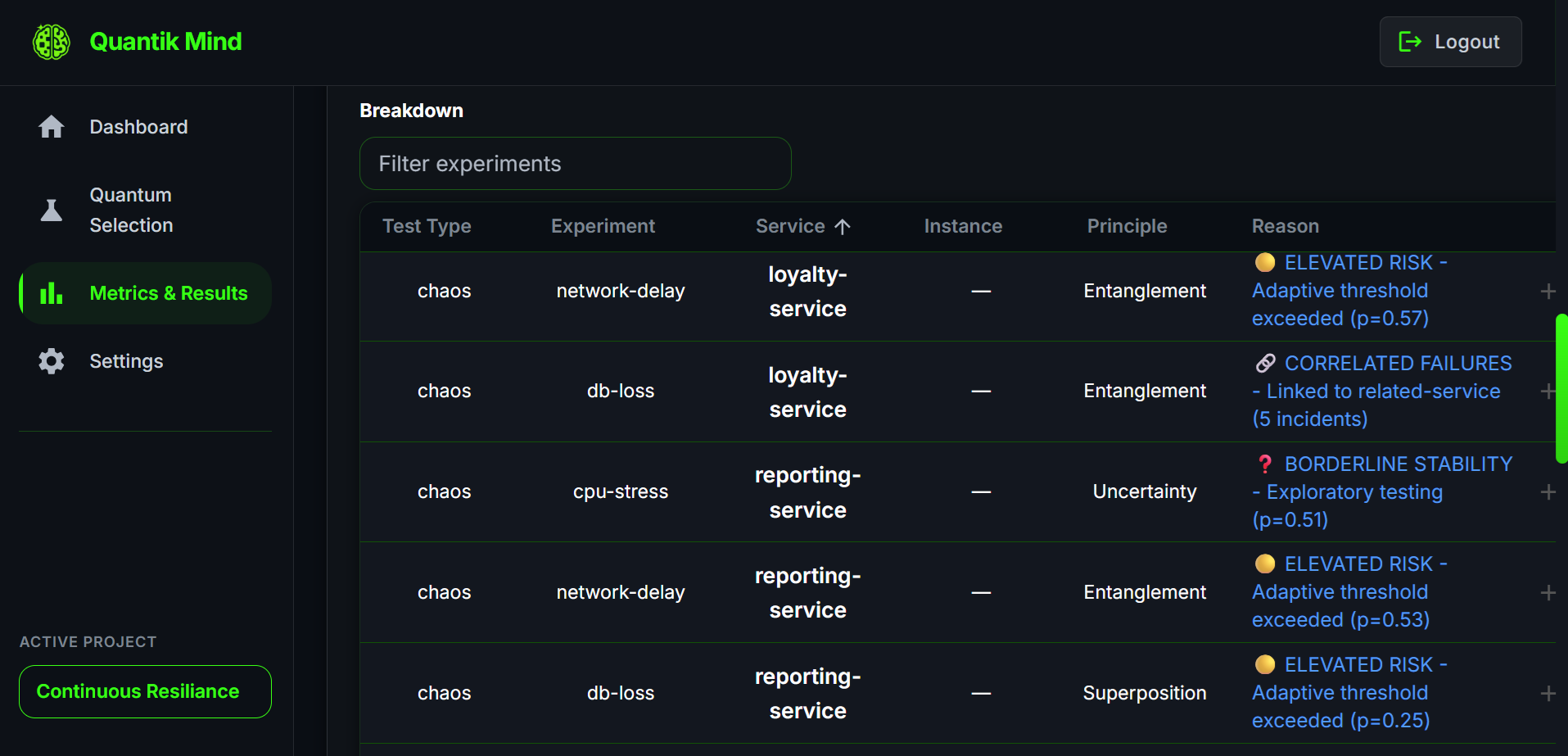Click the Logout button
The image size is (1568, 756).
coord(1450,42)
